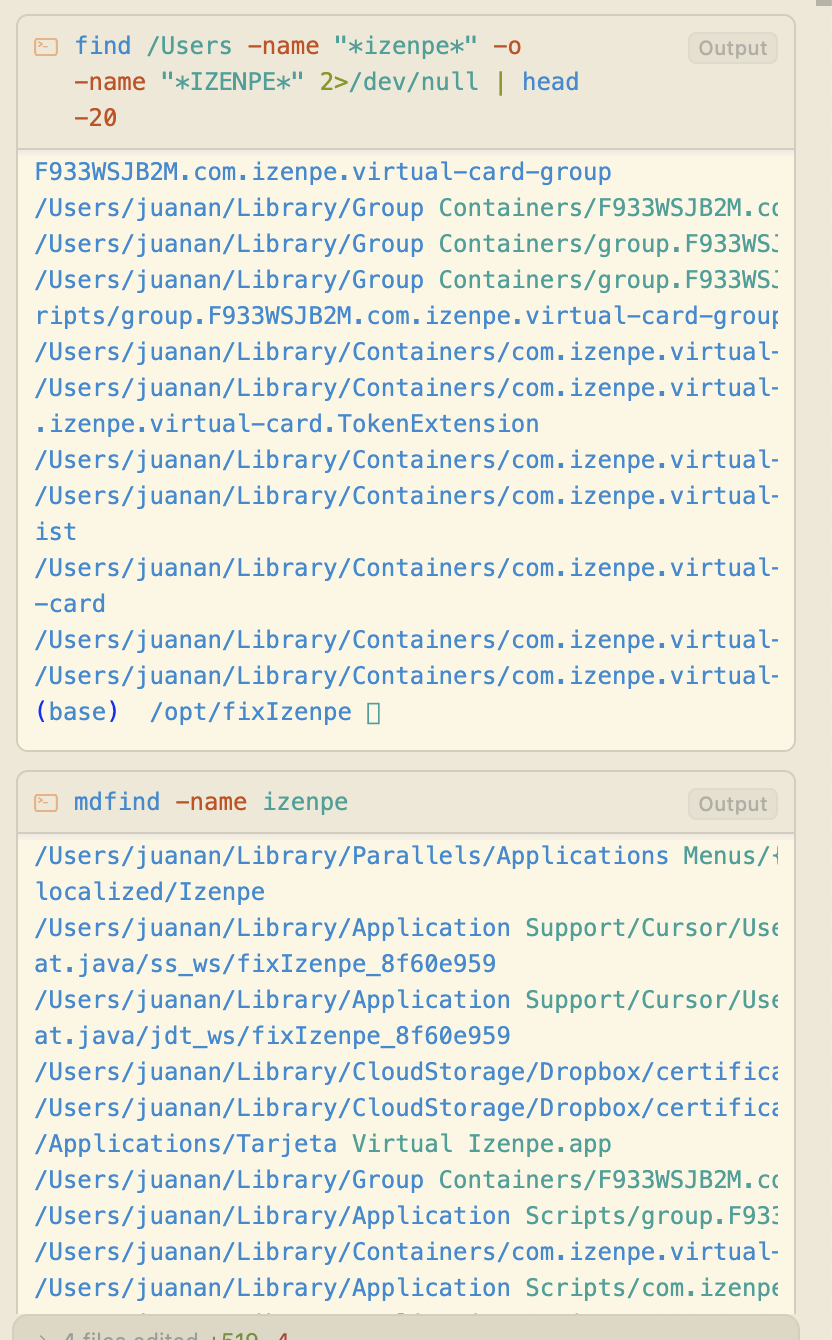Toggle output visibility for the mdfind command block

coord(732,804)
